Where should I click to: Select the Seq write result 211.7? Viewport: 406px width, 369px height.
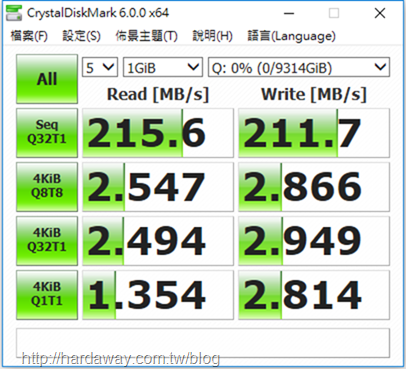click(x=314, y=133)
